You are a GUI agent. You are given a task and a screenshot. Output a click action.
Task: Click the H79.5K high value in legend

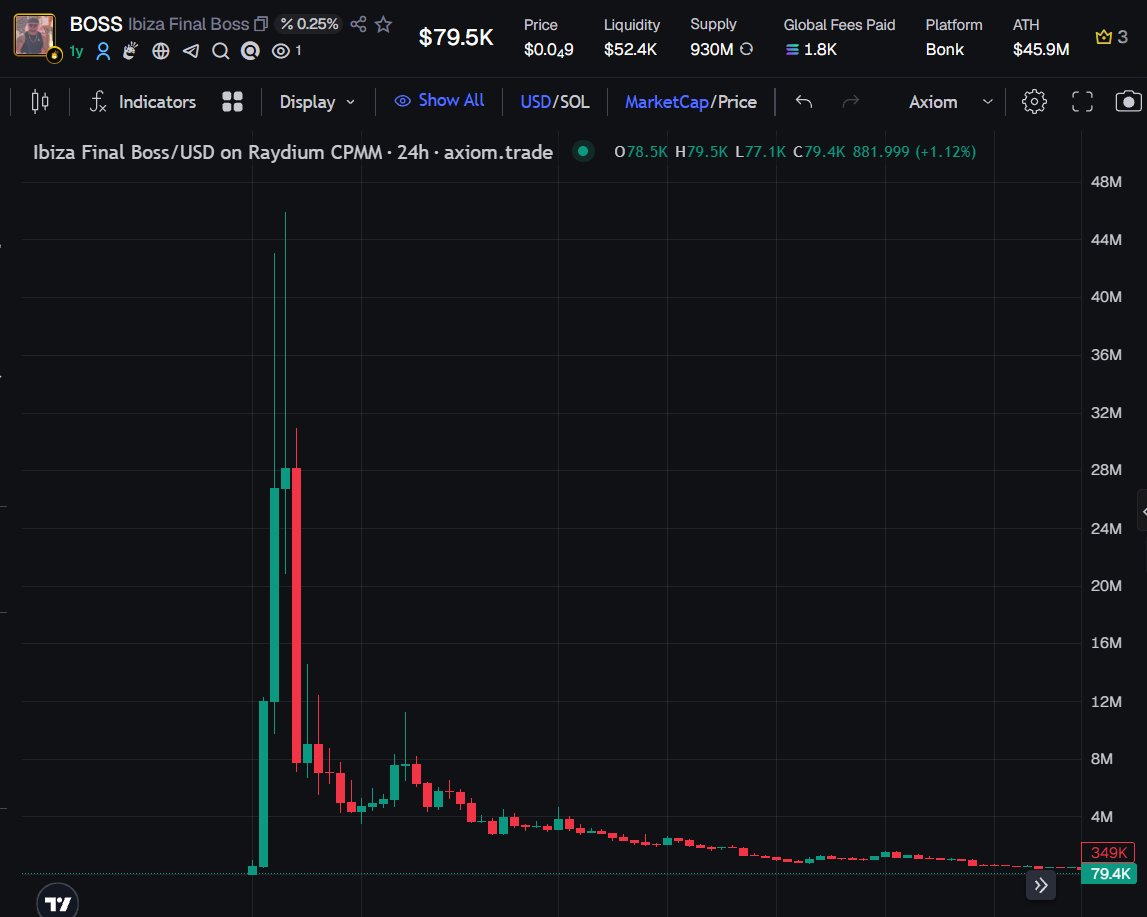tap(702, 151)
